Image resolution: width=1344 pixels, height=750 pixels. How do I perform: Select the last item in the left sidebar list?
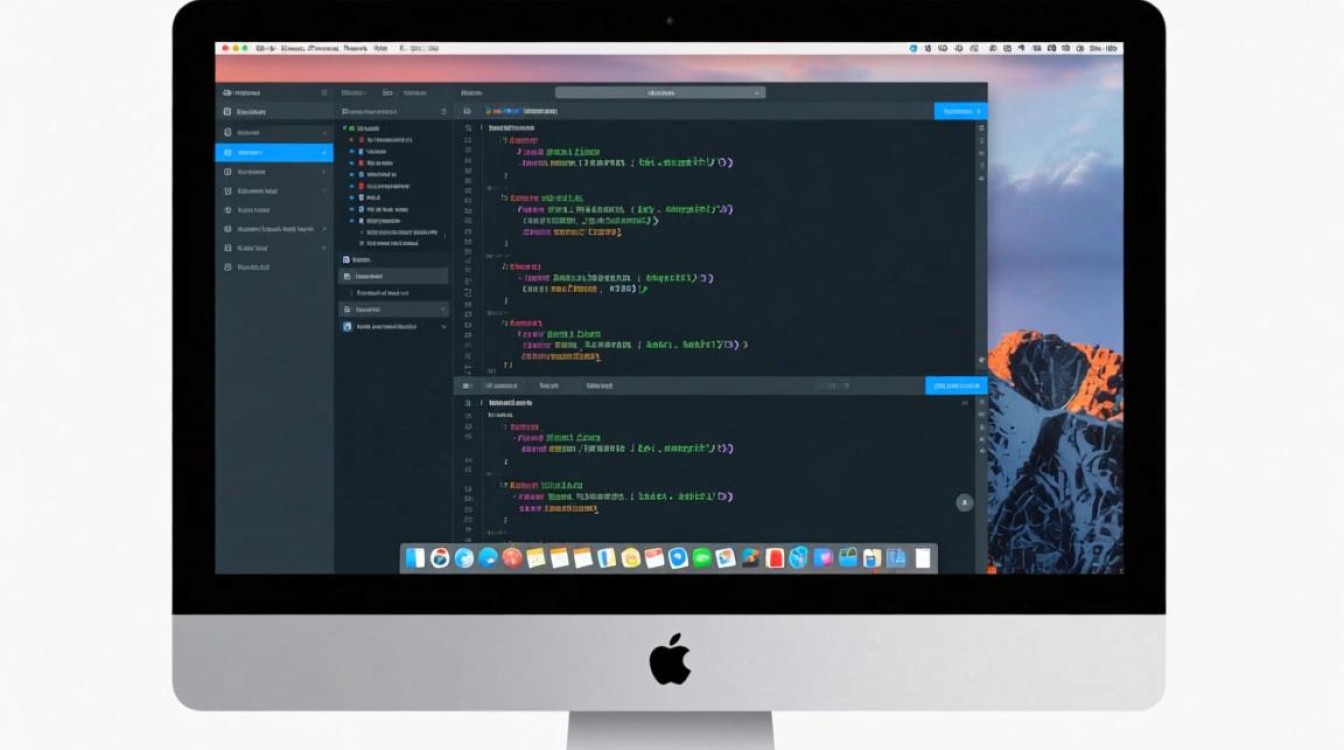(x=252, y=267)
